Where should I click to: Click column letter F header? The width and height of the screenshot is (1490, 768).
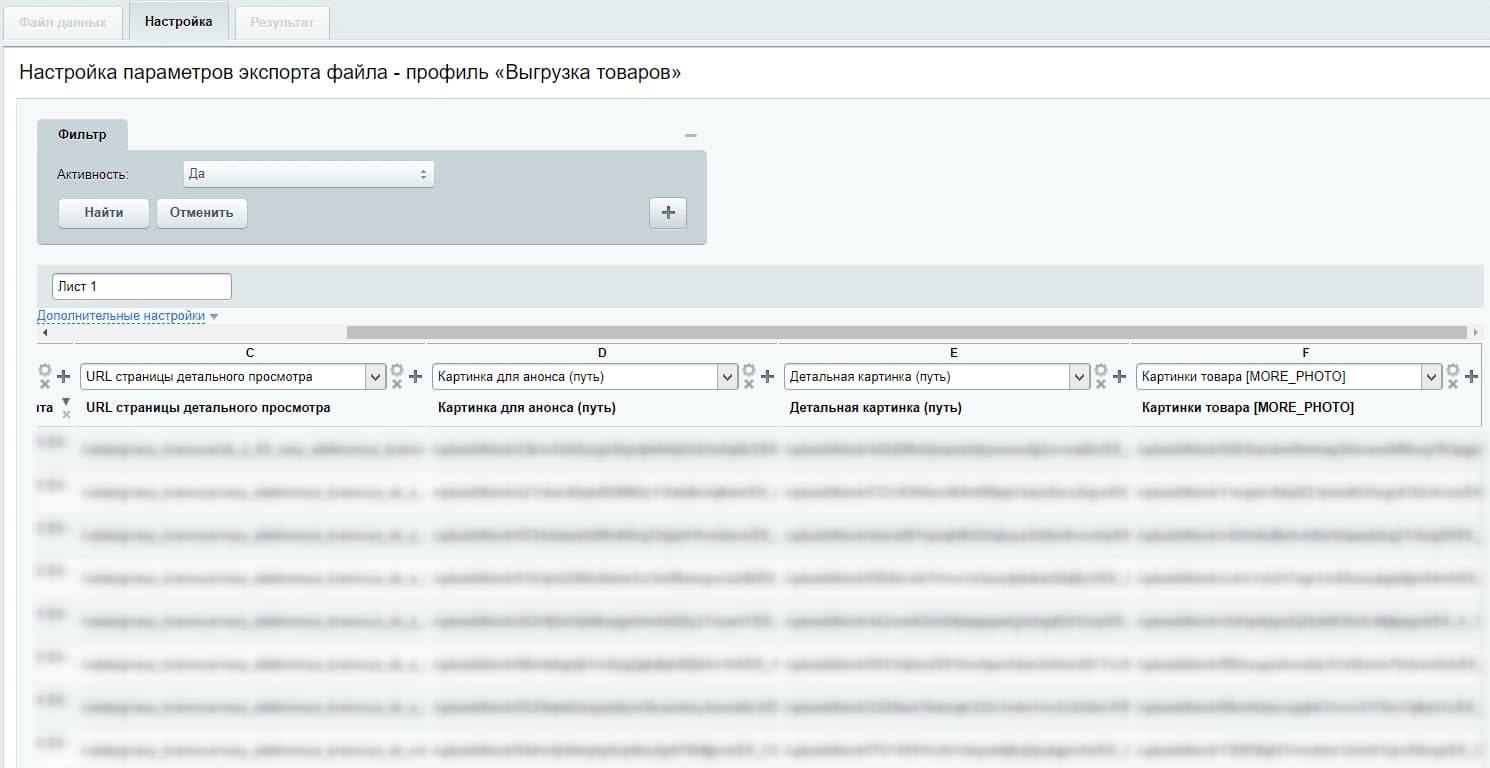click(1306, 353)
